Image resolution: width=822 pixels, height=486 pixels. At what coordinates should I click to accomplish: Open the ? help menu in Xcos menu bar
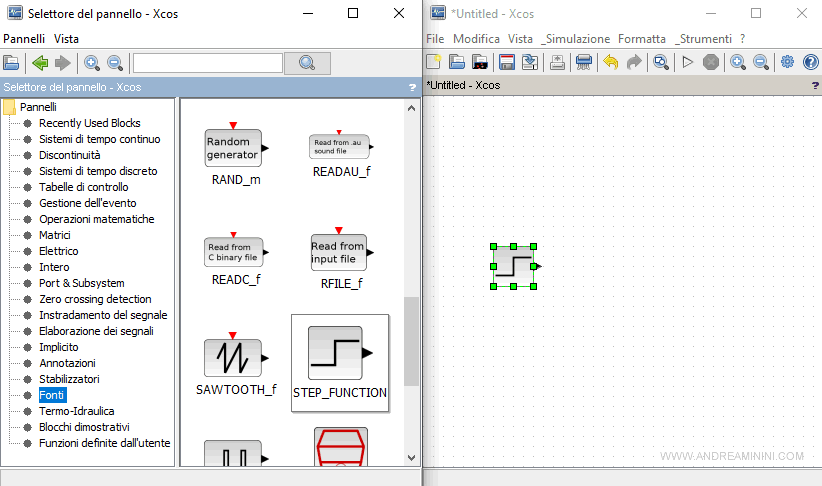(742, 39)
